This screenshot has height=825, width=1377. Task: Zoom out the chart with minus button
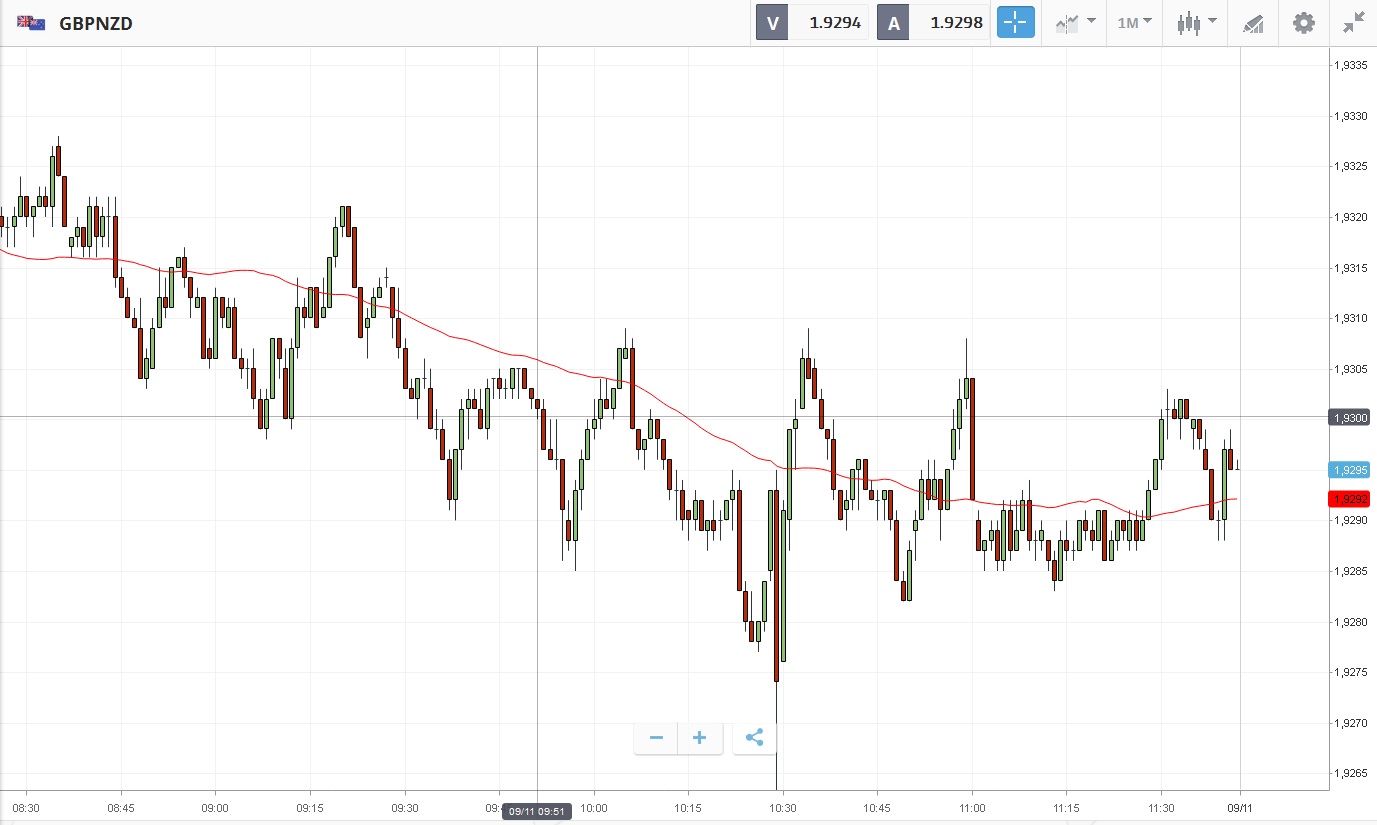656,738
